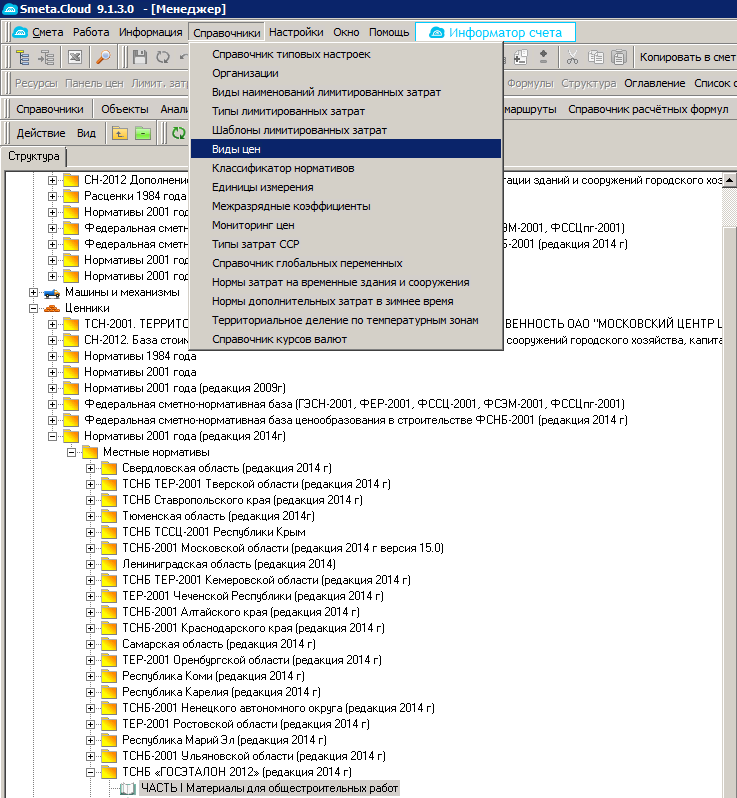Click the second tree hierarchy toolbar icon

[46, 58]
